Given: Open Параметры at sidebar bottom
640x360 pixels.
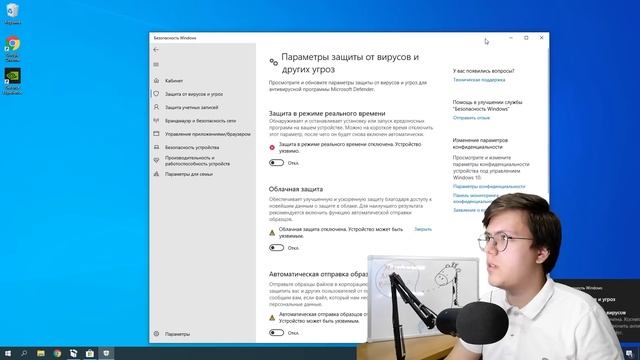Looking at the screenshot, I should (177, 334).
